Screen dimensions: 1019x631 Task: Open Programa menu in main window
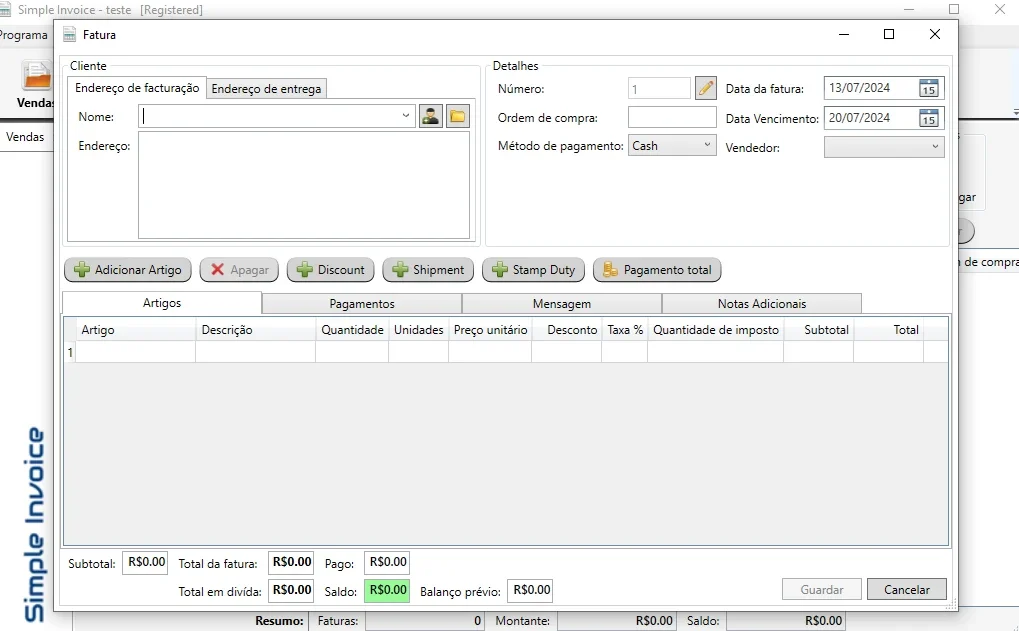23,35
